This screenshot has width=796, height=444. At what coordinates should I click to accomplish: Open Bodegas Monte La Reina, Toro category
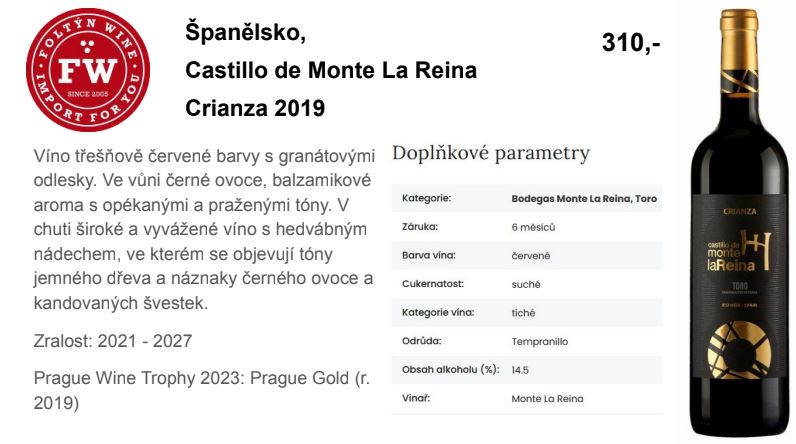pos(584,198)
